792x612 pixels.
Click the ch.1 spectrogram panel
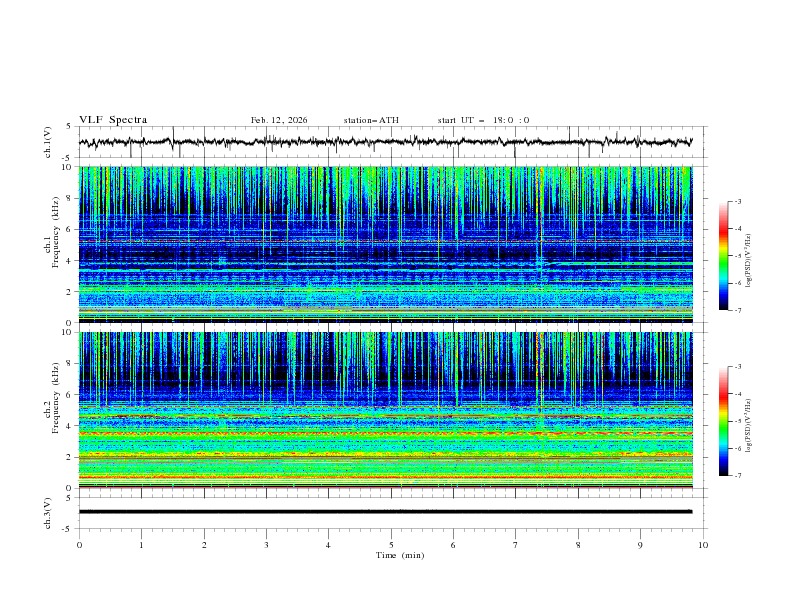pyautogui.click(x=386, y=244)
